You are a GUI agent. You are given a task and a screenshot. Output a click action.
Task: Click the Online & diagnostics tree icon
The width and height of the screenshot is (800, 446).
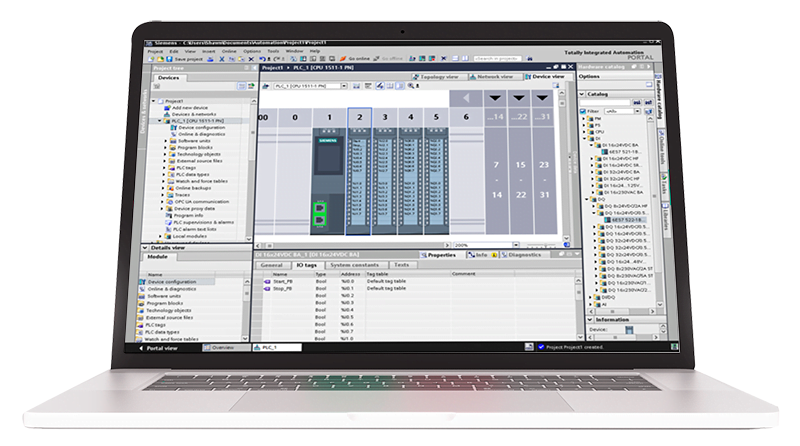pos(174,134)
